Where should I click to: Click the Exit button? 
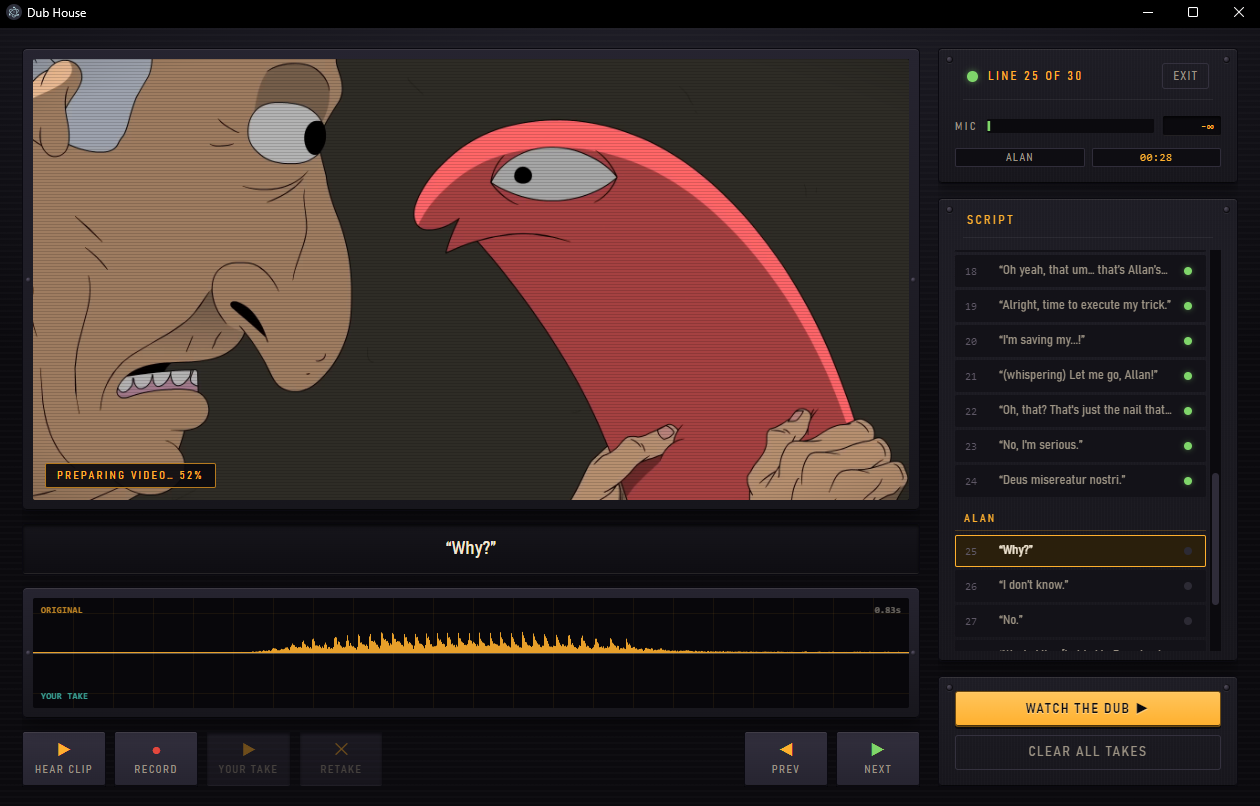1186,76
